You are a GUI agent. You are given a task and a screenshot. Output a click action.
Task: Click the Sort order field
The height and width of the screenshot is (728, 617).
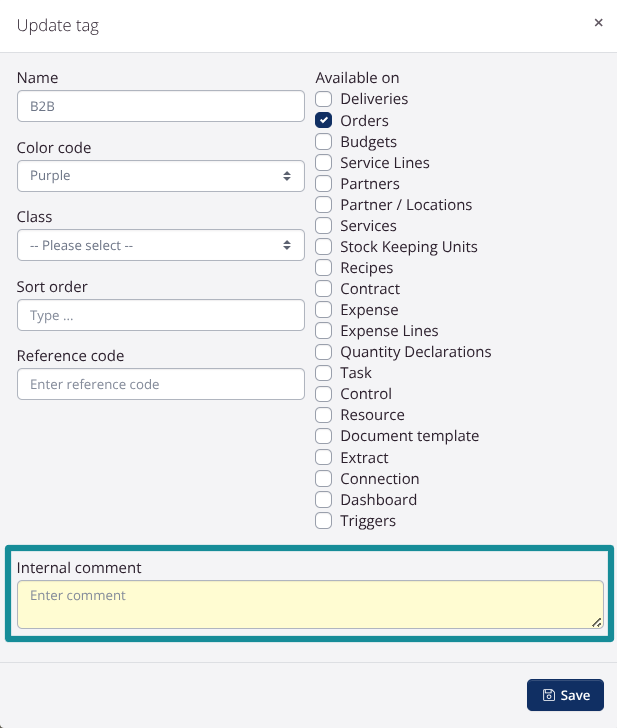[x=160, y=315]
